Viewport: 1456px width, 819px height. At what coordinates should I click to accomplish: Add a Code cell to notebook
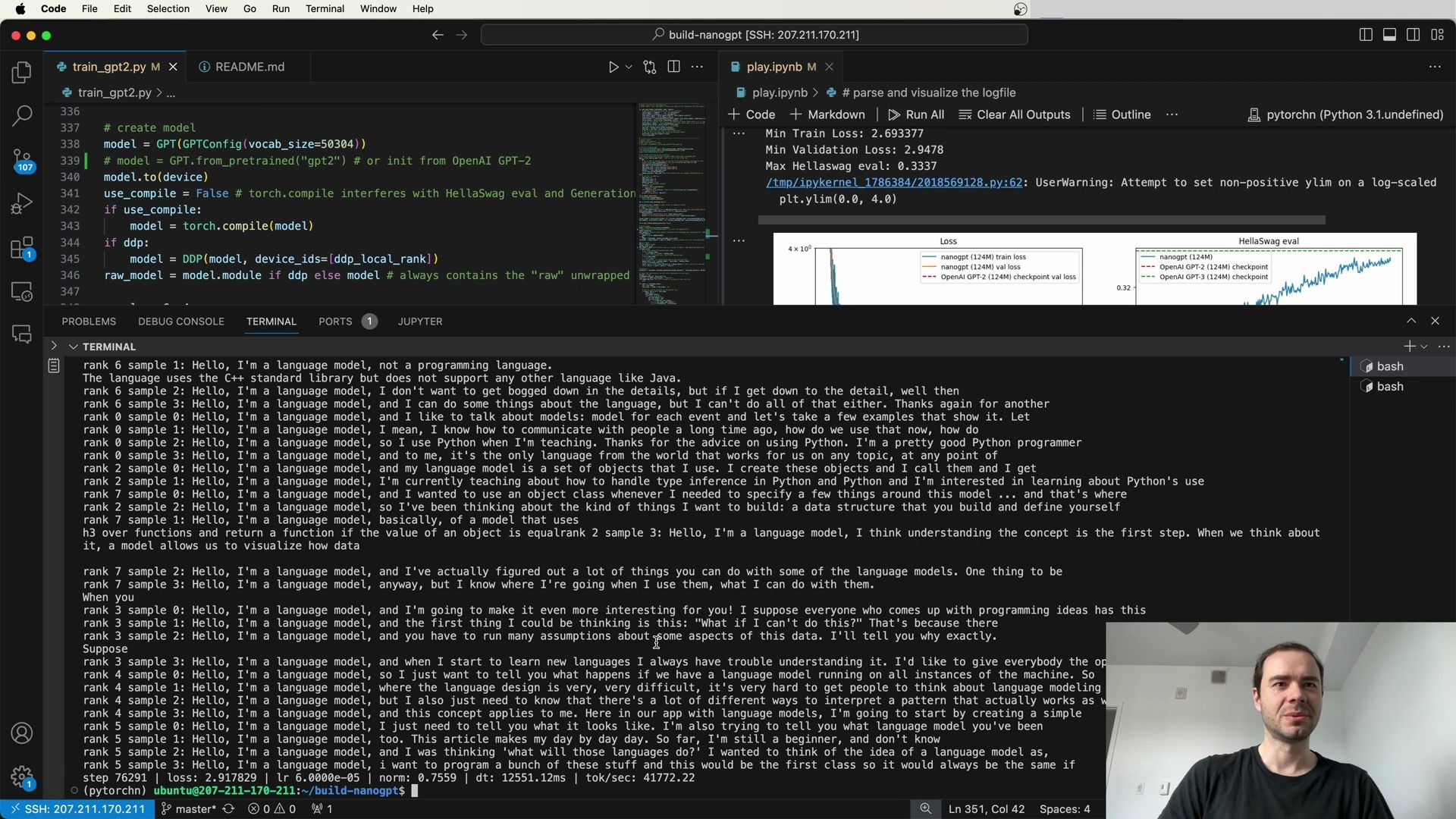(x=752, y=115)
